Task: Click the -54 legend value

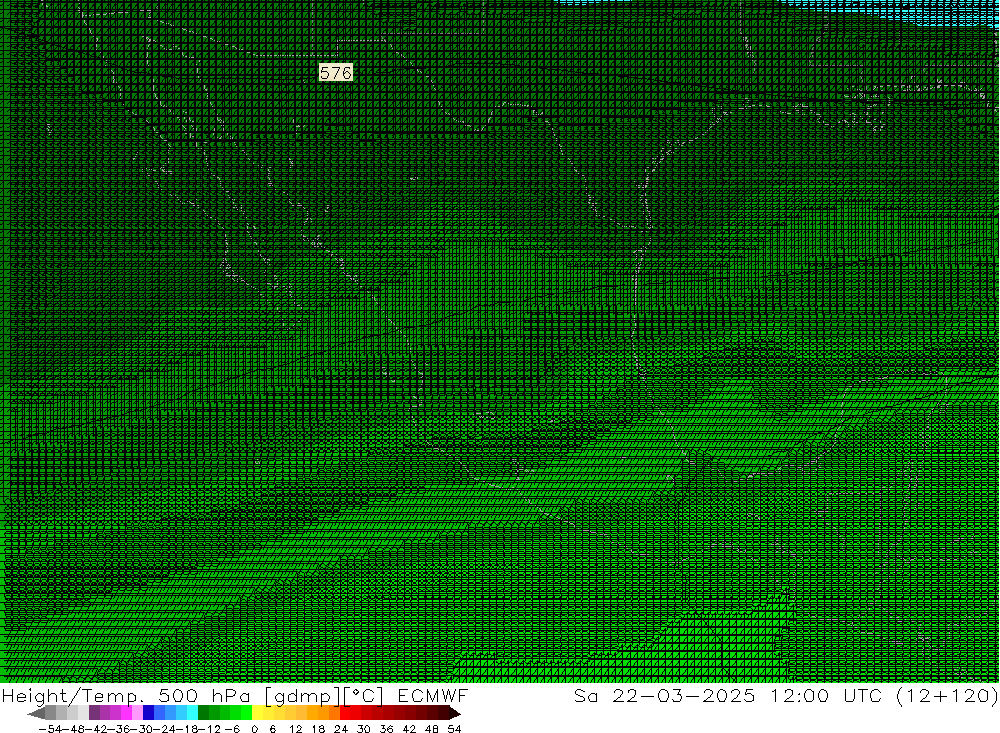Action: click(x=50, y=729)
